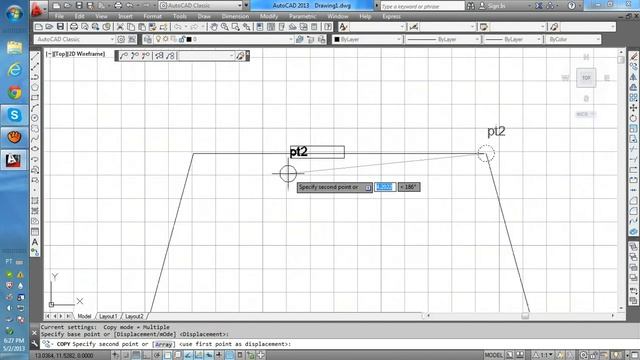The height and width of the screenshot is (360, 640).
Task: Open the Format menu
Action: [152, 16]
